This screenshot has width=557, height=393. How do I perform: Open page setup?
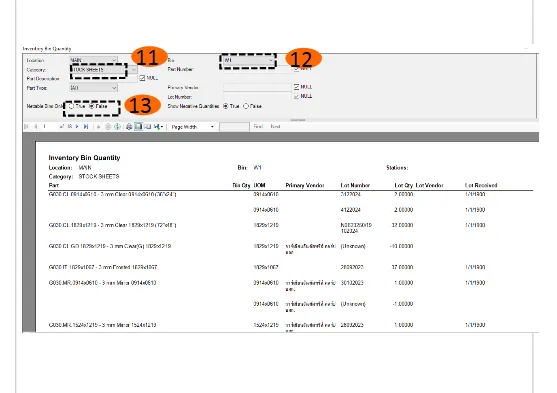148,126
